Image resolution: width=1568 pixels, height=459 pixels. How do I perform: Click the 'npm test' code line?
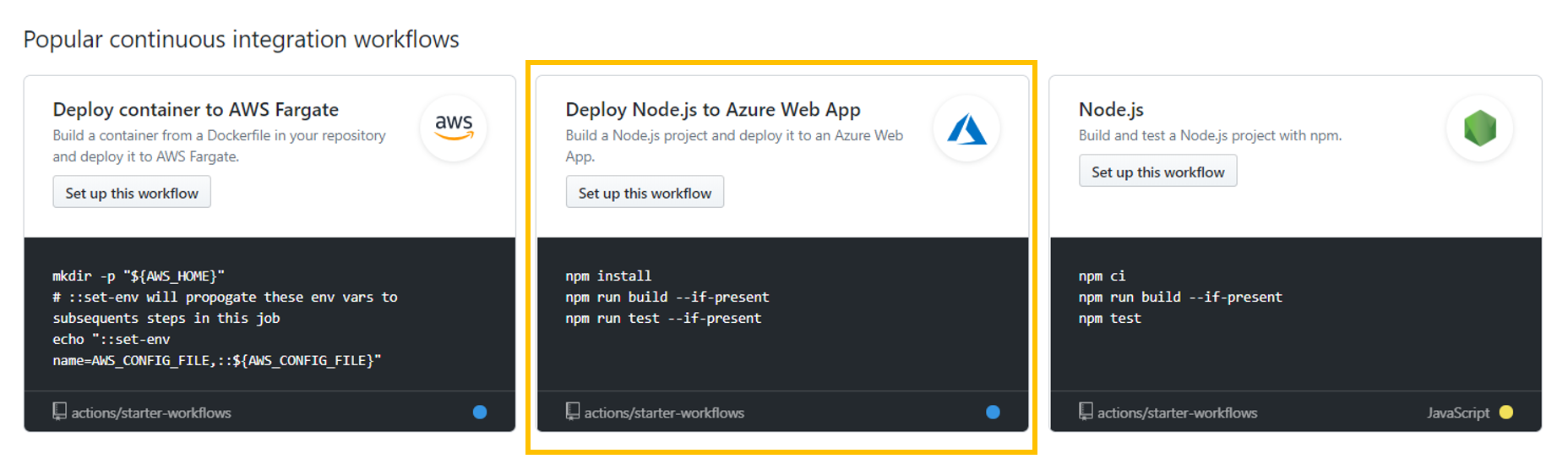1109,318
